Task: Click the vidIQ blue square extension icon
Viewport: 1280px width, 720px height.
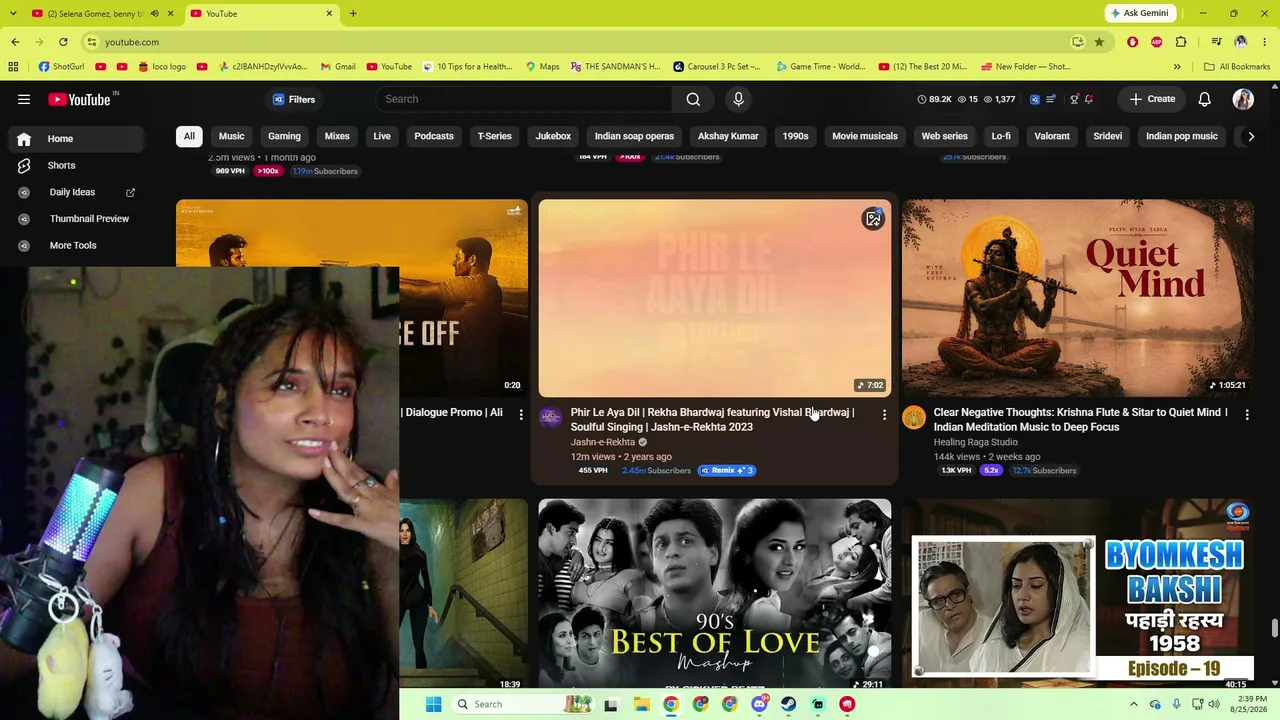Action: point(1035,99)
